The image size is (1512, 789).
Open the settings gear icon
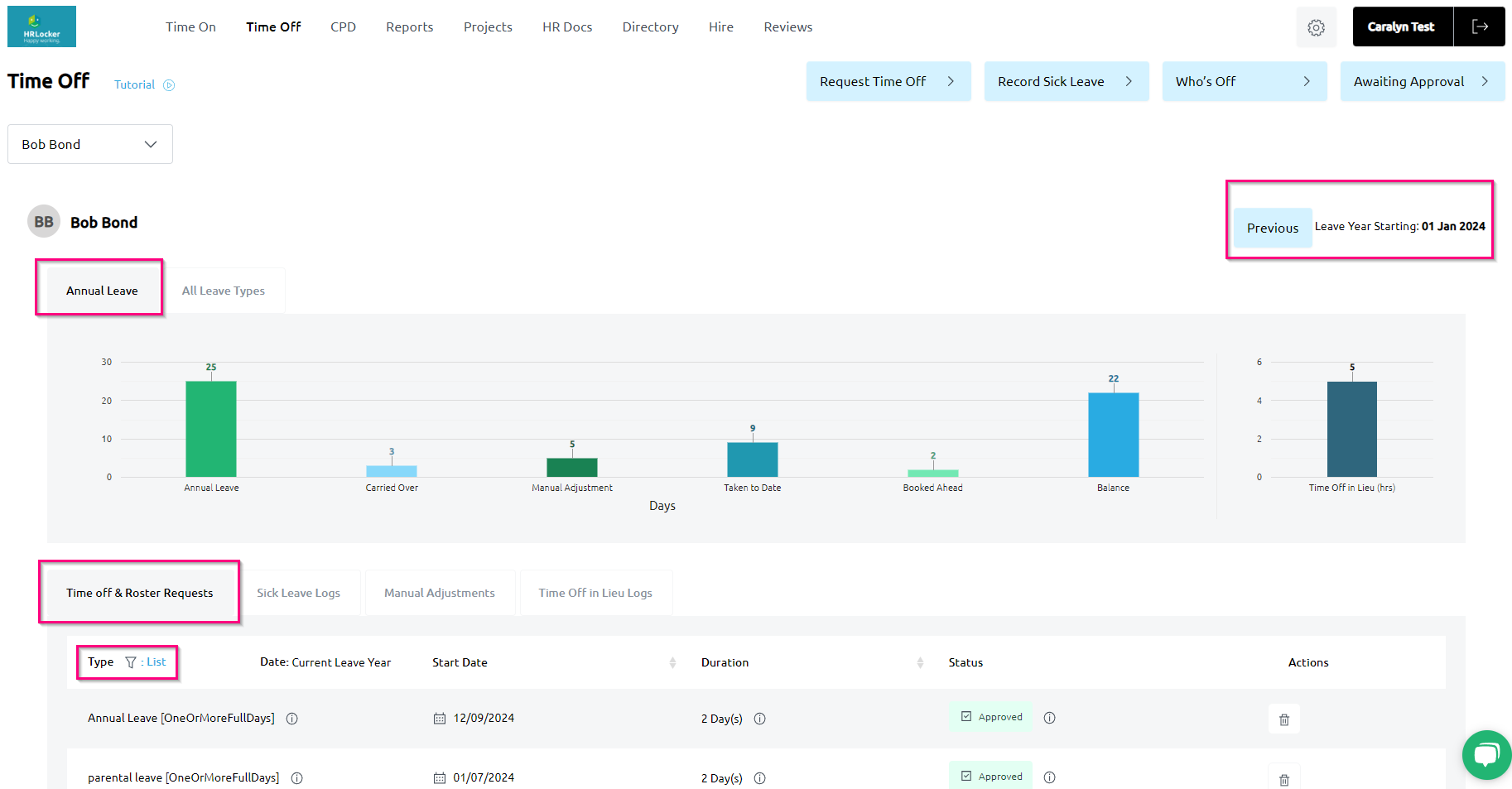[x=1316, y=27]
